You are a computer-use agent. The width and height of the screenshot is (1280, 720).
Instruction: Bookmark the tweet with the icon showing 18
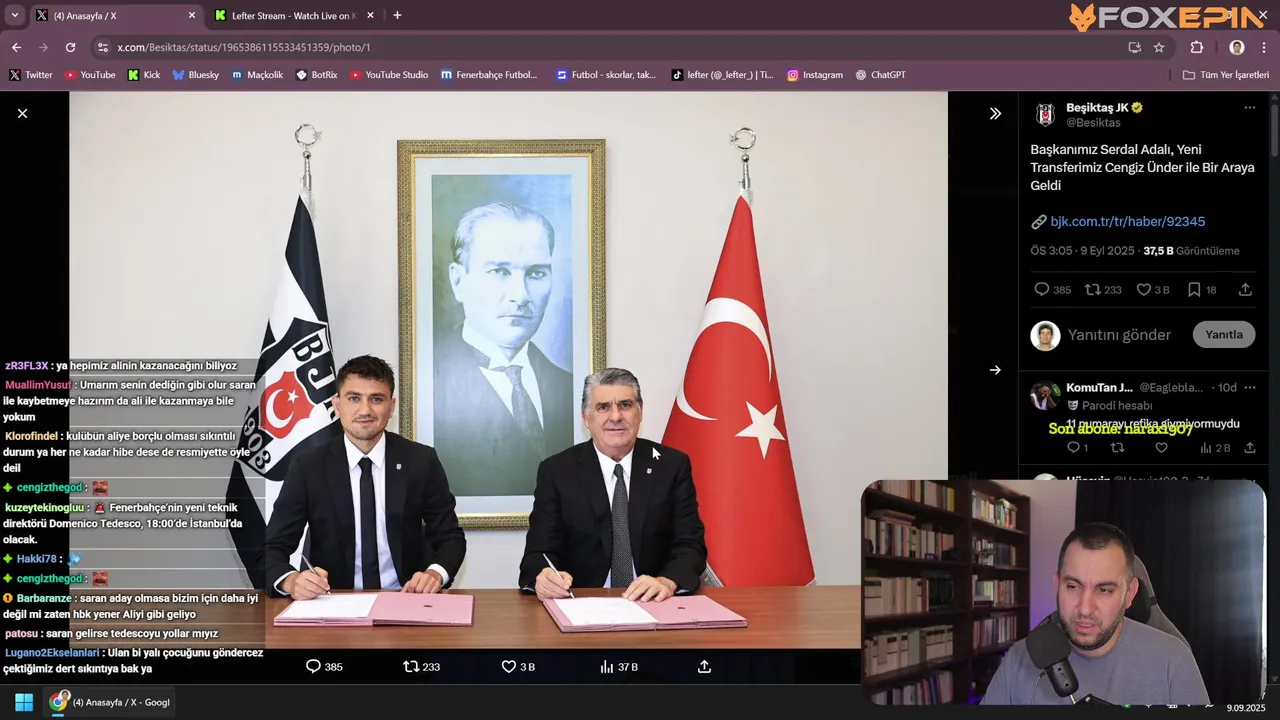1194,290
